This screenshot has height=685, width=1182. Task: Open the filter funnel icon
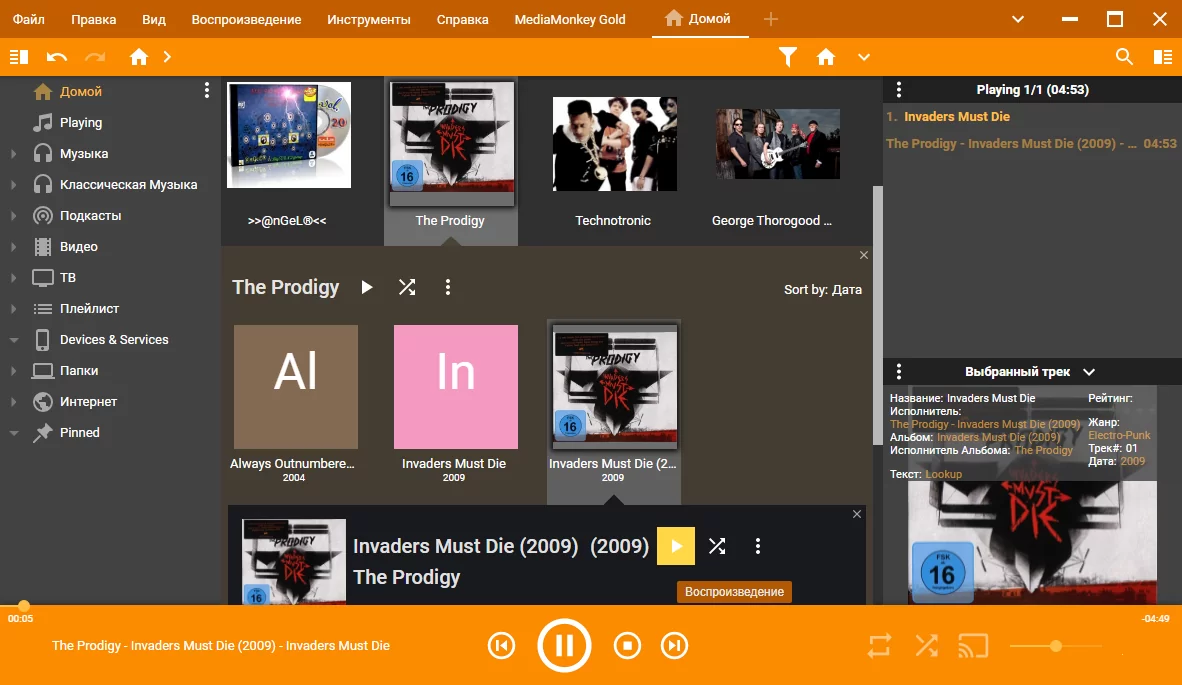788,57
